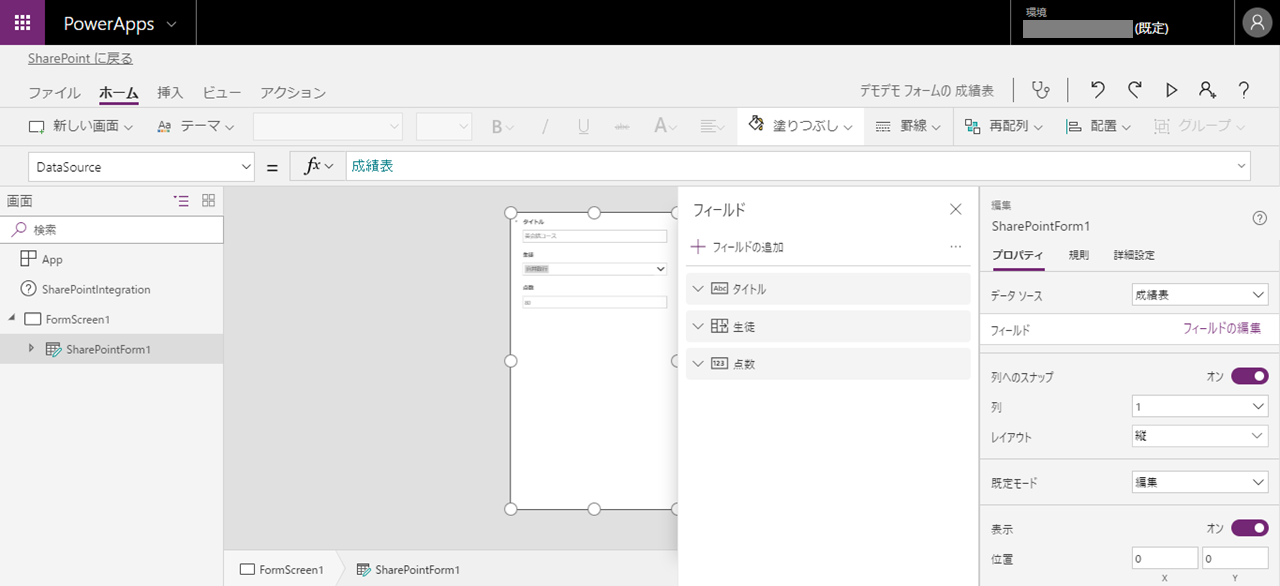Open the app checker stethoscope icon
The image size is (1280, 586).
click(x=1041, y=90)
